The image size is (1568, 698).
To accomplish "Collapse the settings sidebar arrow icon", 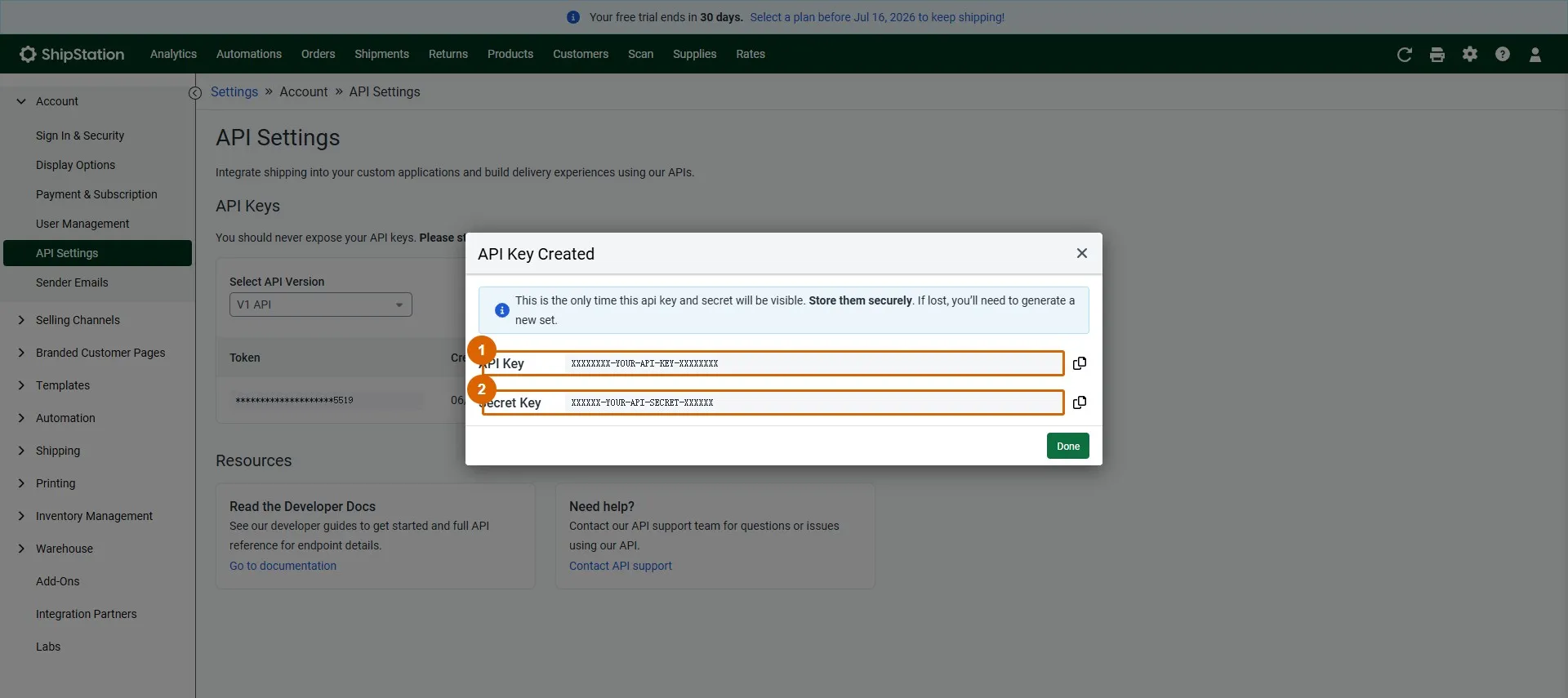I will point(194,93).
